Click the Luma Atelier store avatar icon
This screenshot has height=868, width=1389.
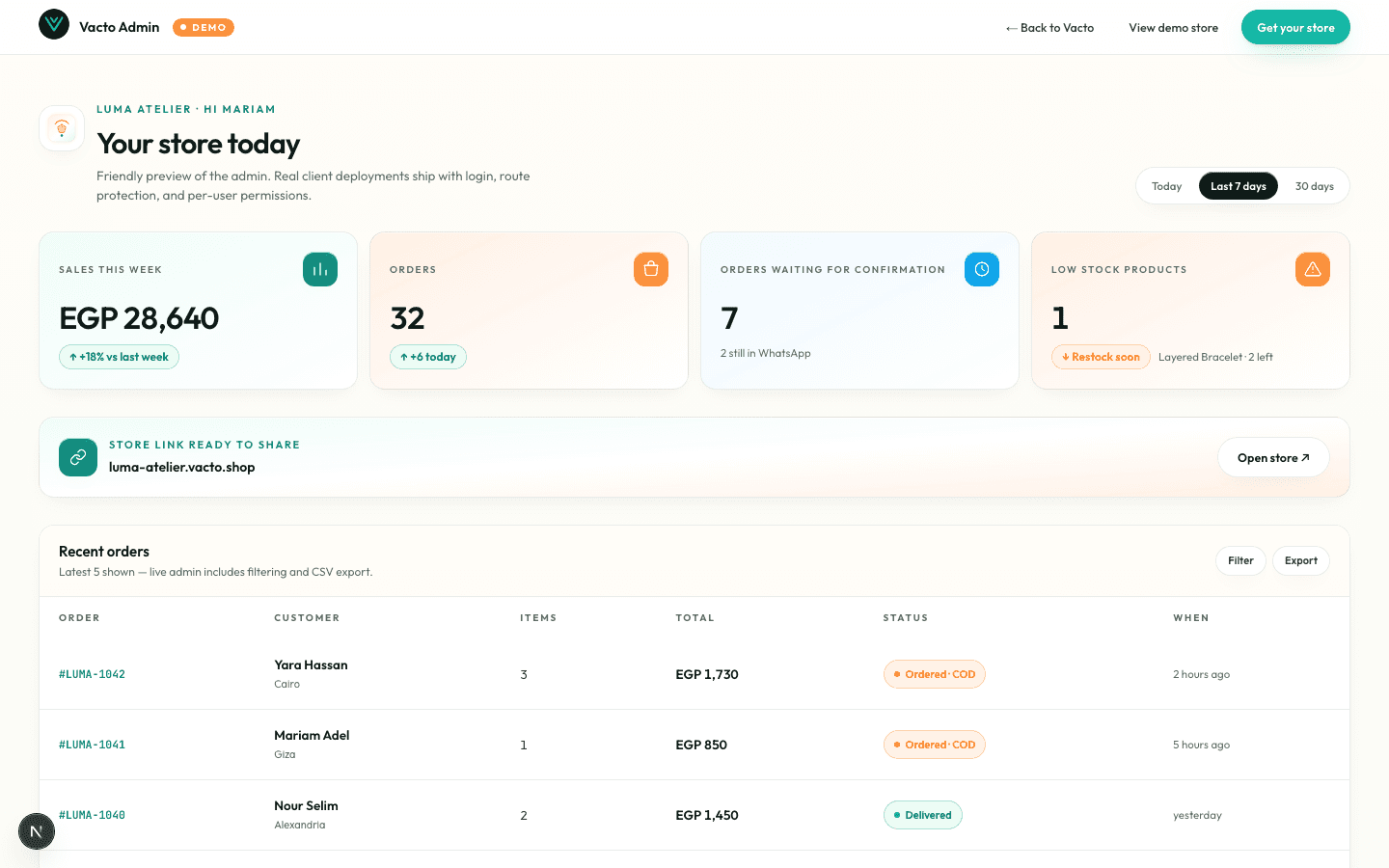(x=62, y=128)
